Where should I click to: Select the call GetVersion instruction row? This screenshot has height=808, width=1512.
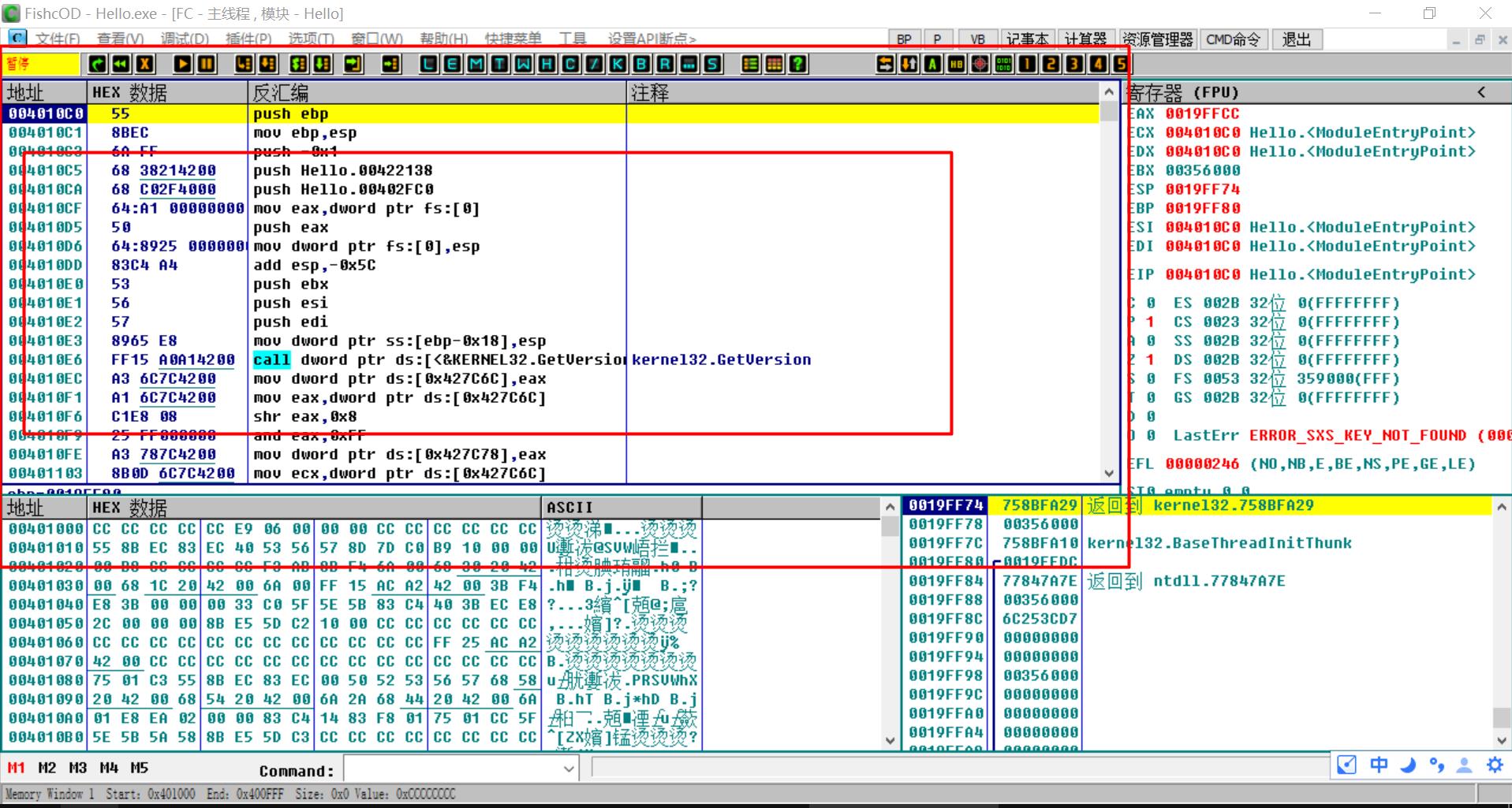[x=551, y=359]
